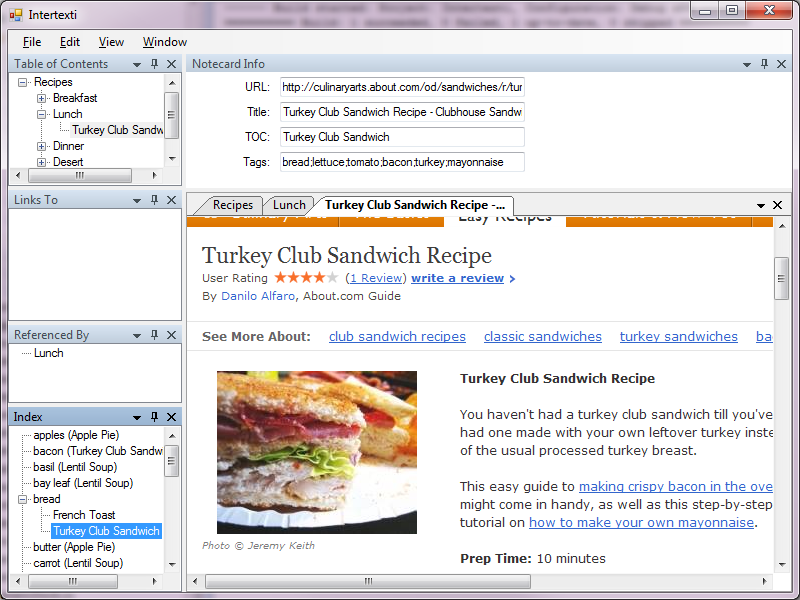Select Lunch in Referenced By panel

[x=48, y=353]
